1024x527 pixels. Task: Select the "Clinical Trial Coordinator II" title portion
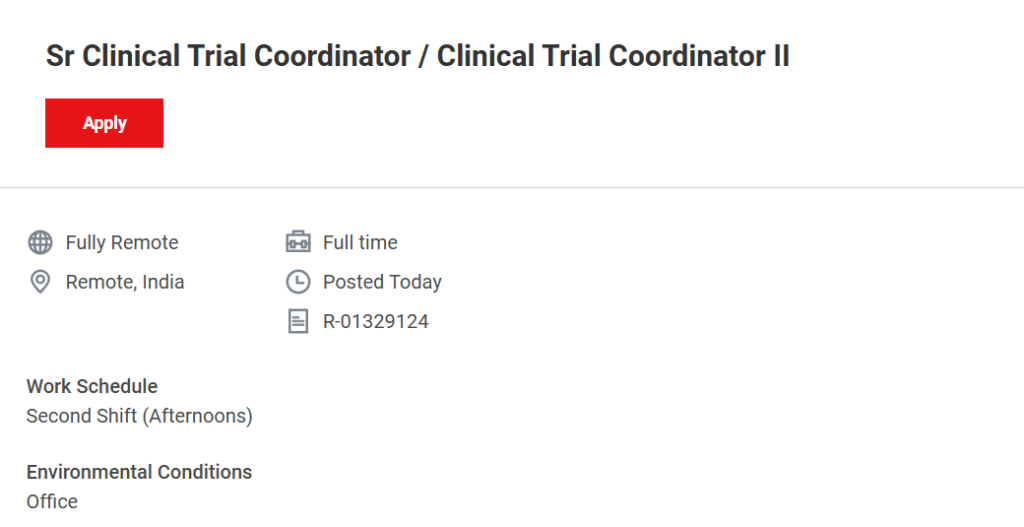(613, 57)
